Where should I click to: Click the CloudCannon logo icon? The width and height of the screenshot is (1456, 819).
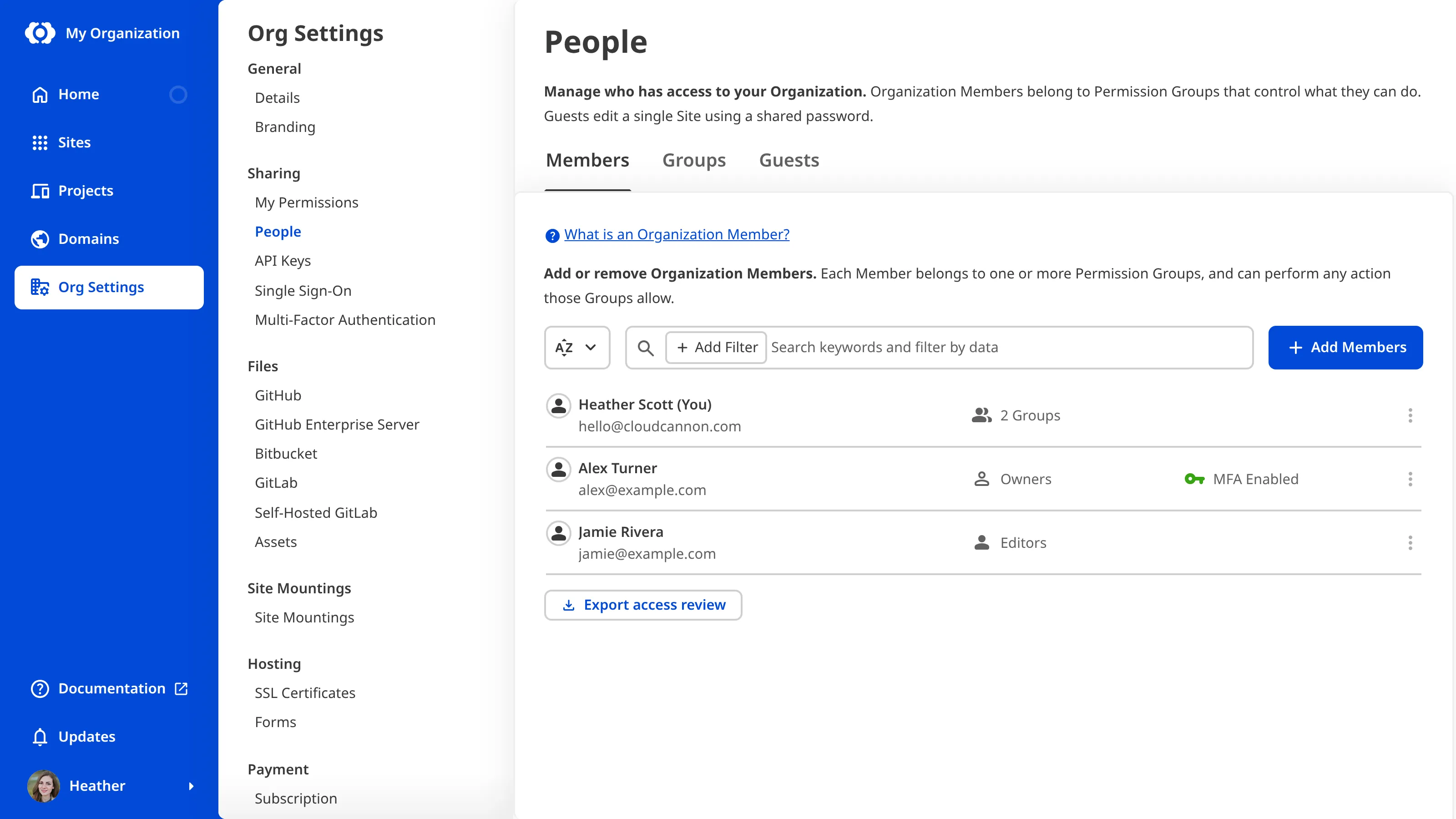point(40,33)
